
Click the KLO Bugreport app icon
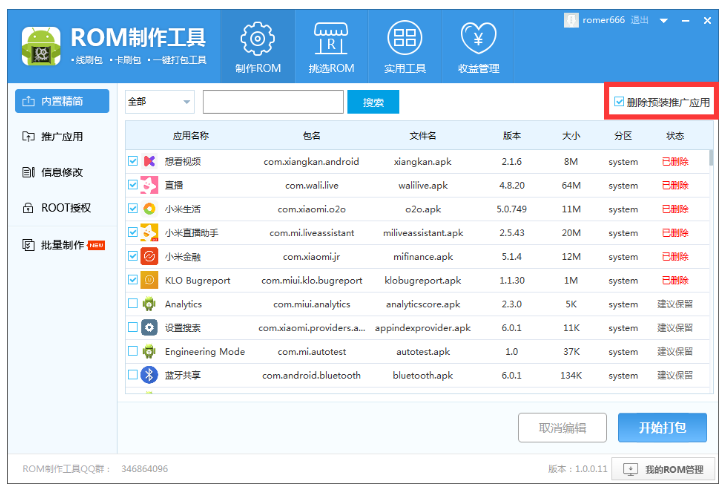pyautogui.click(x=149, y=280)
